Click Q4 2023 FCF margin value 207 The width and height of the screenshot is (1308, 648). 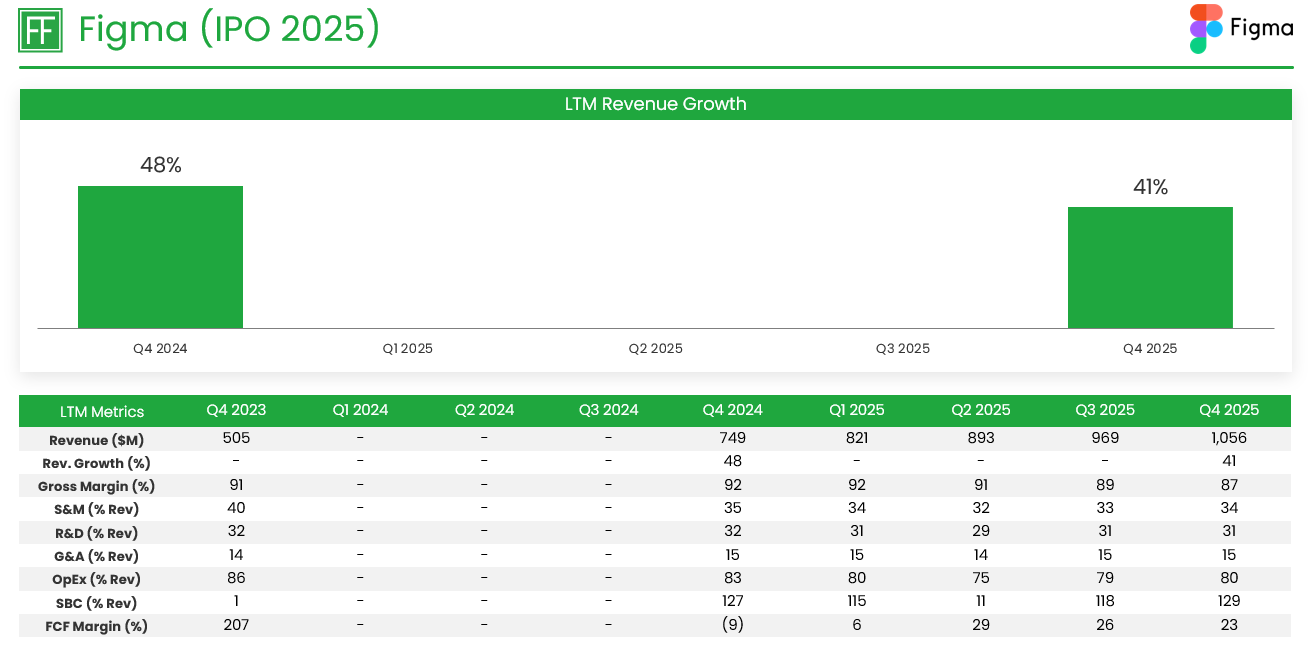[236, 624]
